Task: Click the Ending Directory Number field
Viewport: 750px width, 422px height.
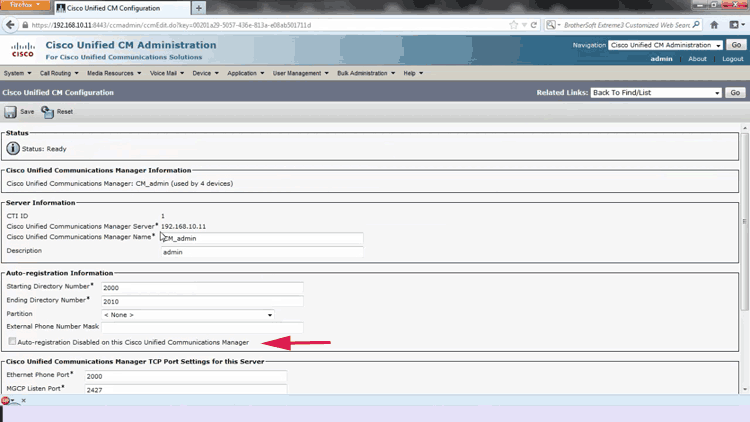Action: click(202, 301)
